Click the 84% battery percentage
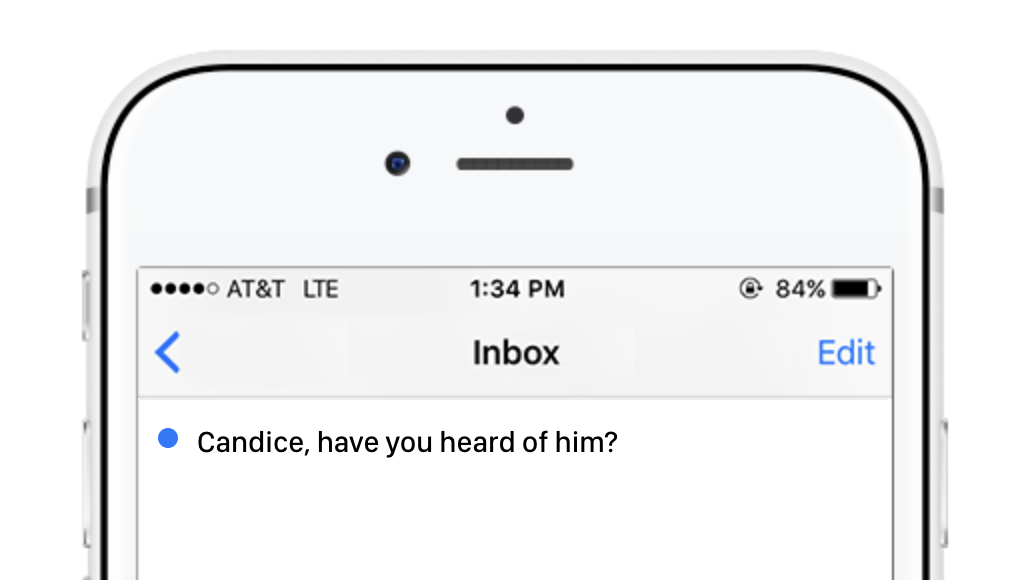 click(x=800, y=290)
